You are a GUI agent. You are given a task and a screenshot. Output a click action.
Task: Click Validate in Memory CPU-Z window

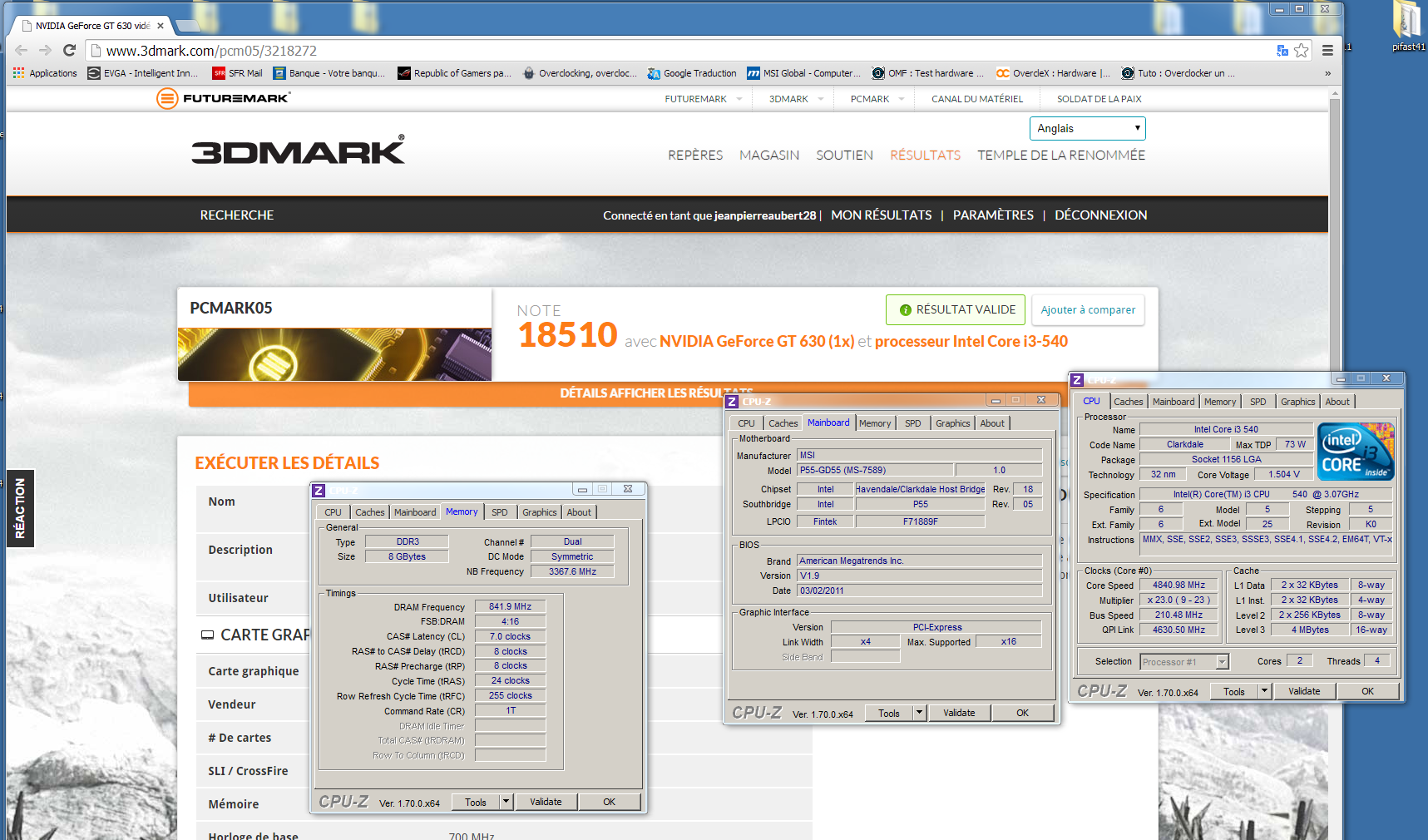click(546, 802)
